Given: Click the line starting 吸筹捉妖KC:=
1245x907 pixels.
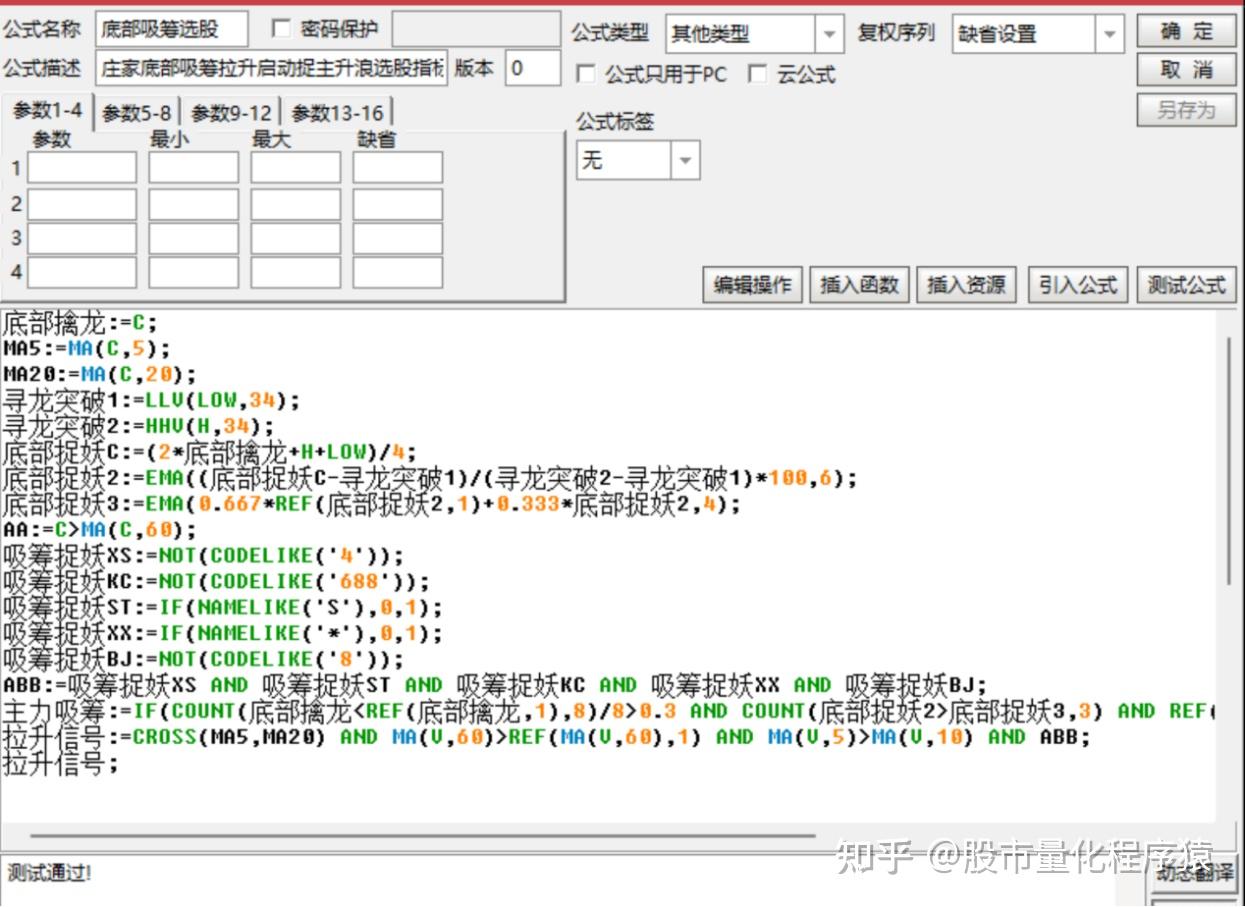Looking at the screenshot, I should click(216, 582).
